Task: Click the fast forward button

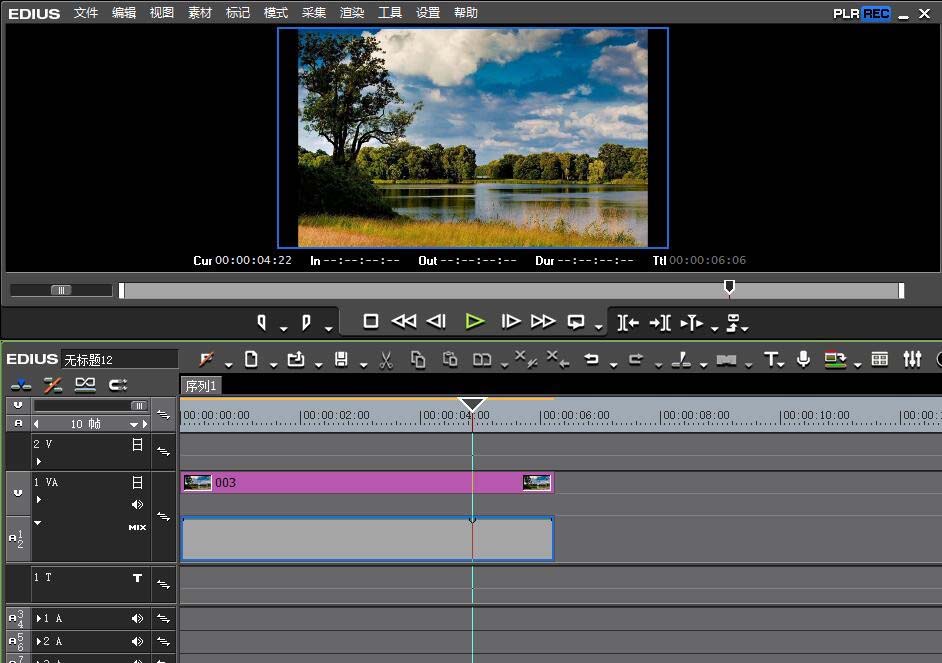Action: [x=543, y=321]
